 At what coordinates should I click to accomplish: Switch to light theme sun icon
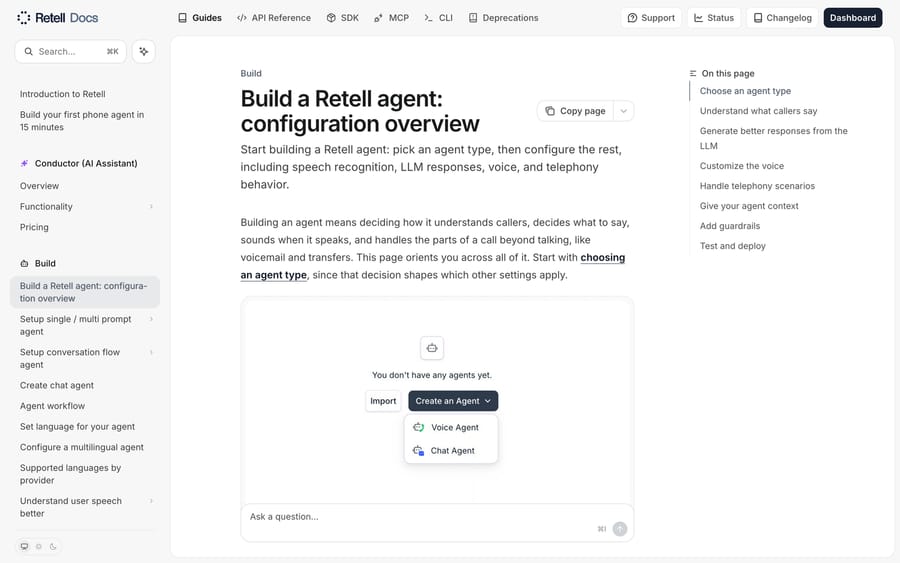[x=39, y=546]
